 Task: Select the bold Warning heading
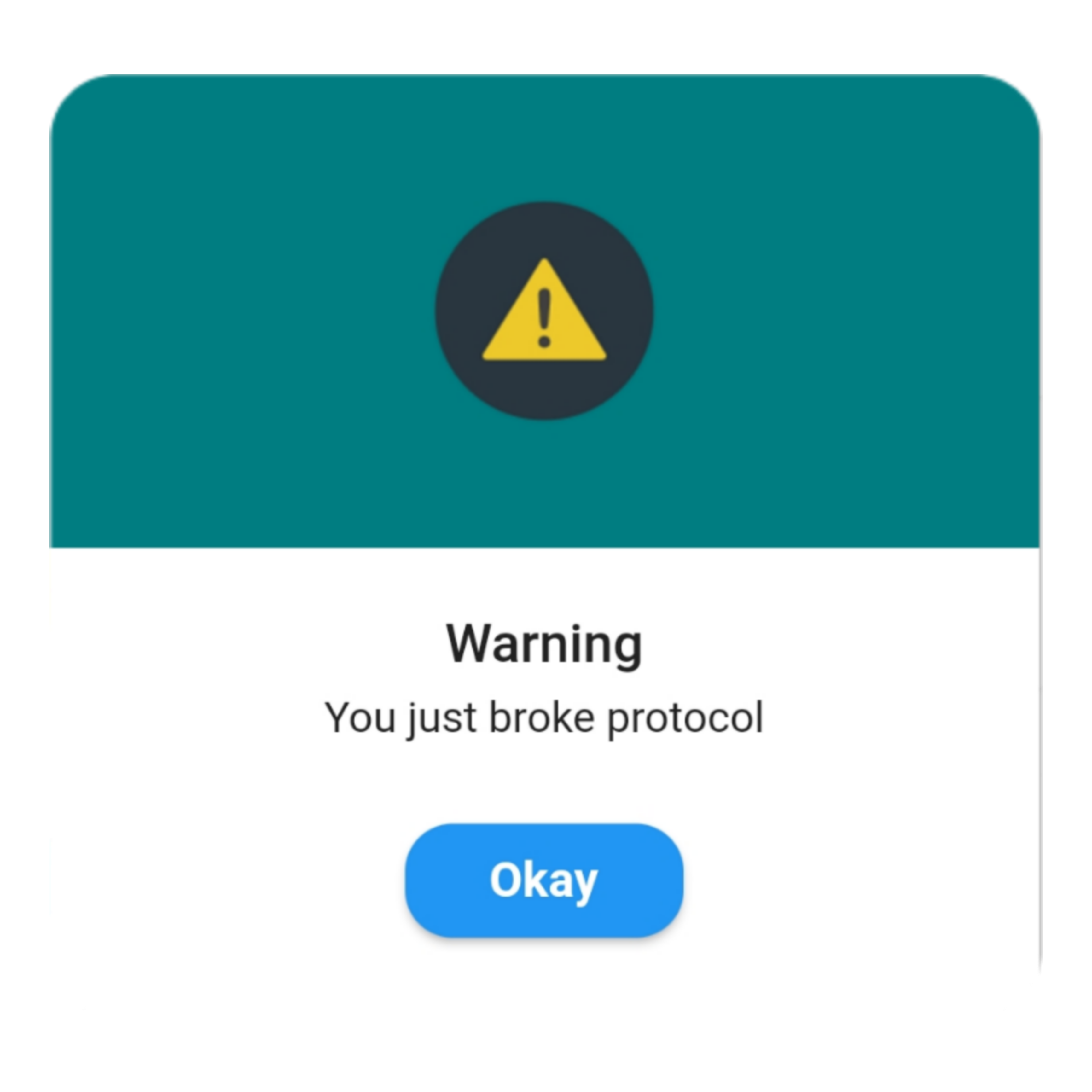click(x=544, y=644)
